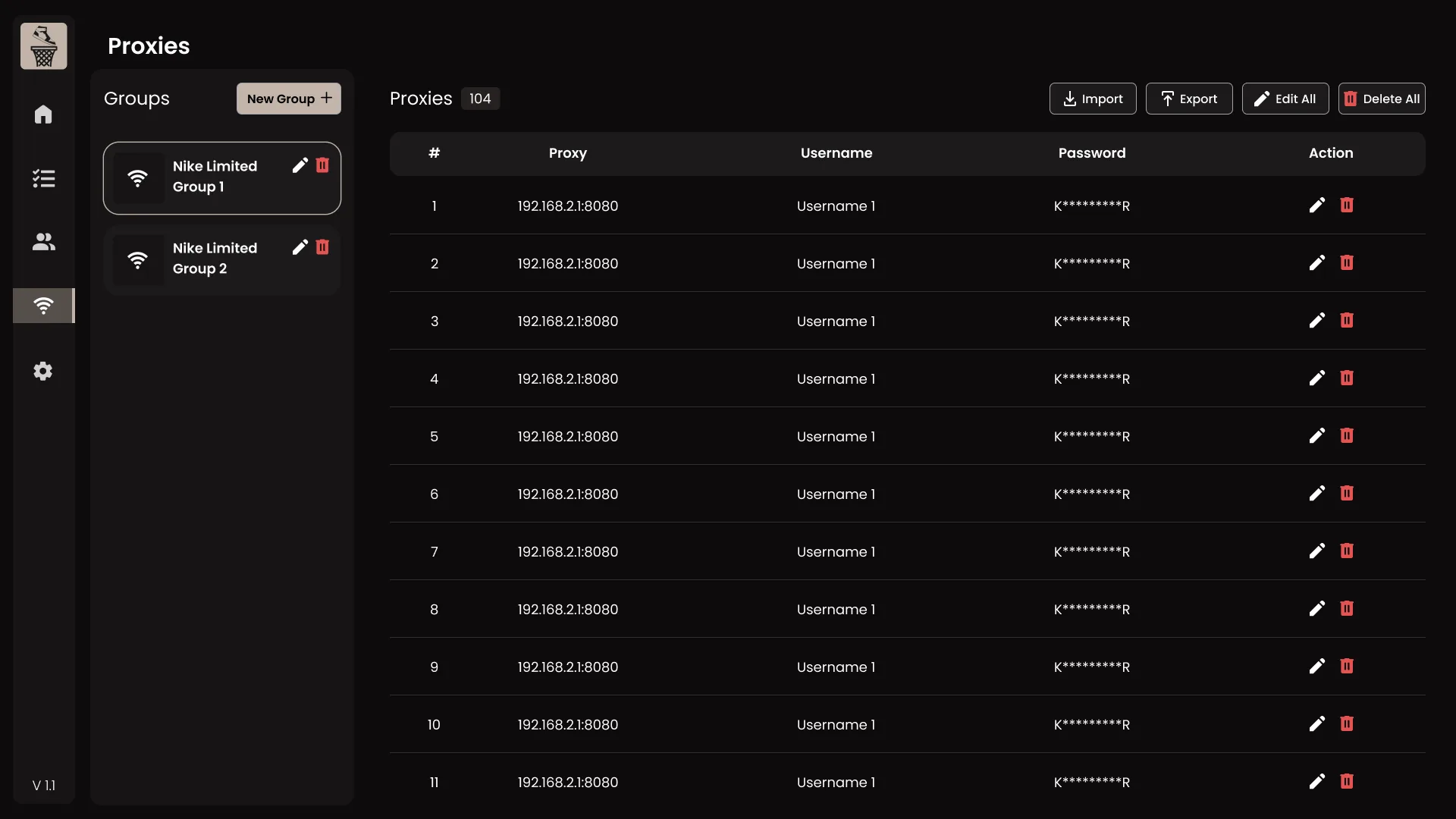This screenshot has height=819, width=1456.
Task: Delete proxy row 3
Action: 1347,321
